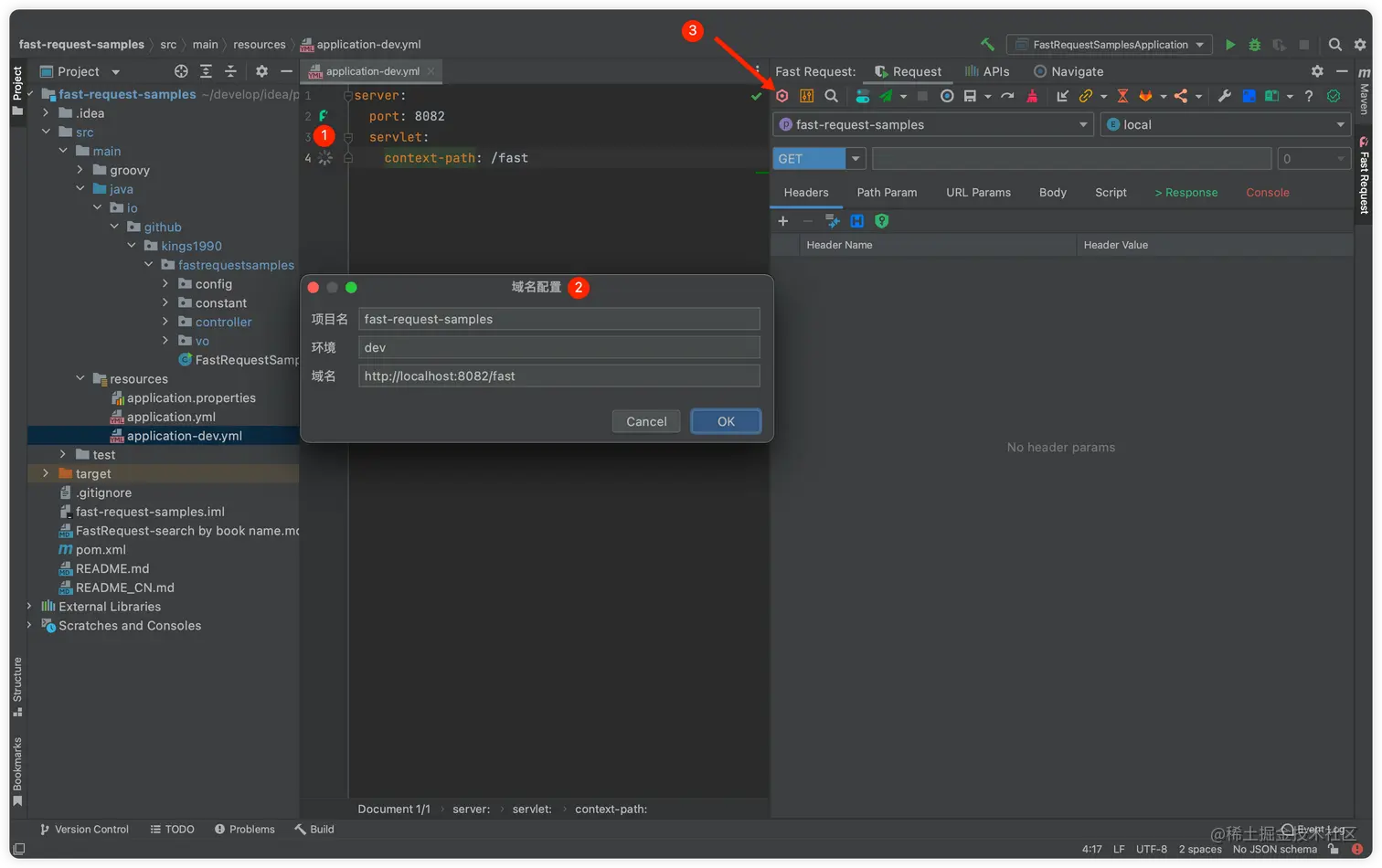Send request with green paper plane icon
This screenshot has height=868, width=1382.
coord(886,96)
